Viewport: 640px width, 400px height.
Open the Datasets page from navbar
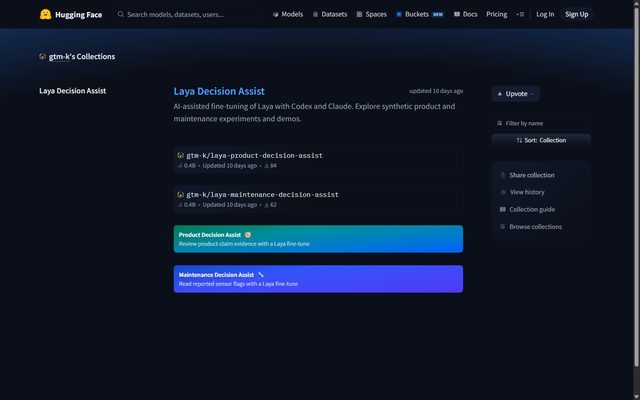pos(330,14)
